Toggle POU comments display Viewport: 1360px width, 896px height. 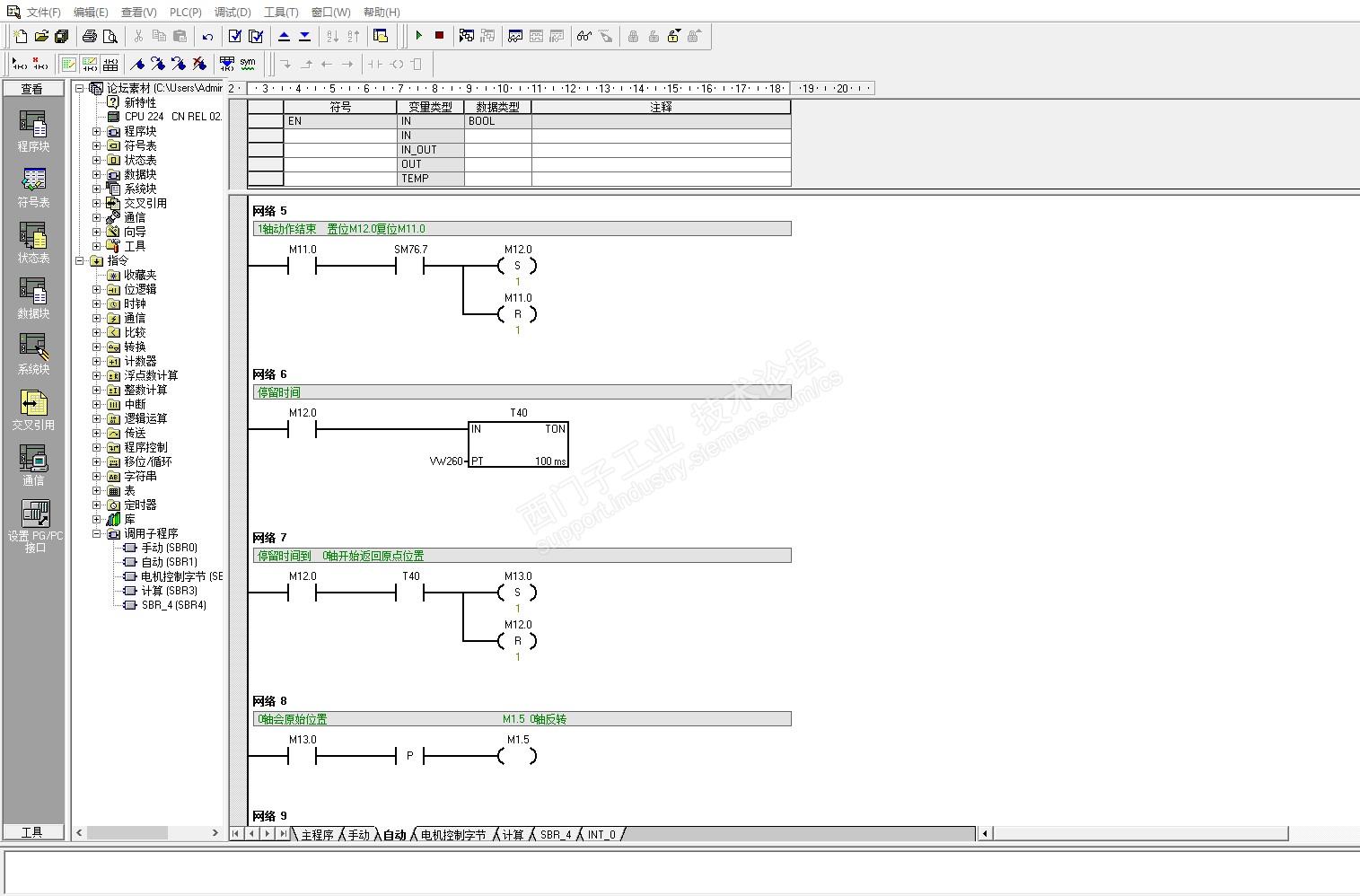pyautogui.click(x=68, y=64)
